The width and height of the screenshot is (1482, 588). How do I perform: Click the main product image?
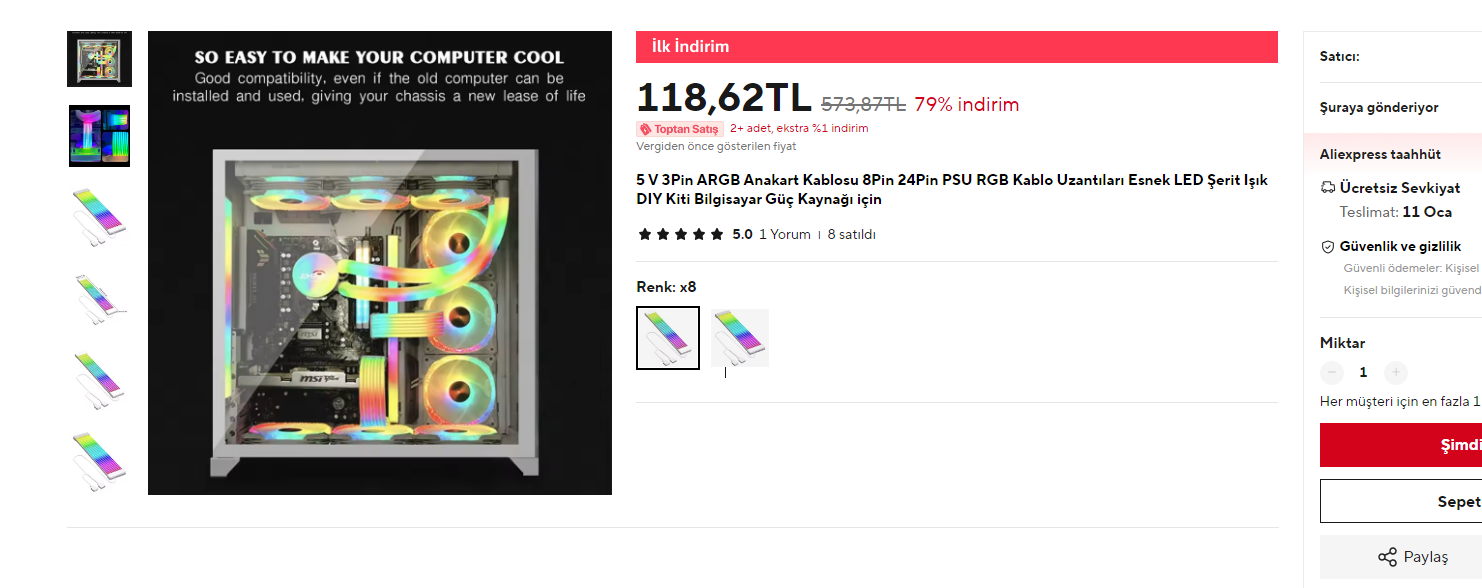click(x=380, y=263)
